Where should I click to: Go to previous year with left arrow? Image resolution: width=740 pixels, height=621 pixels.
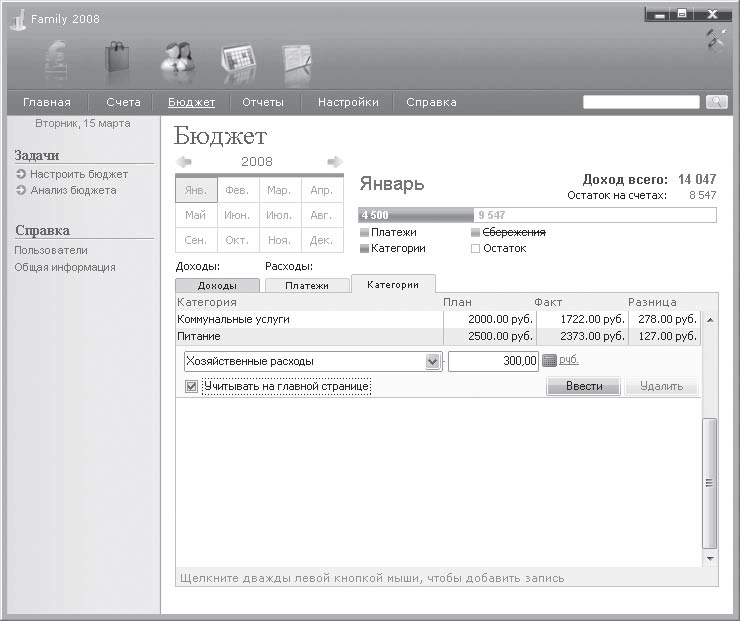pos(184,162)
